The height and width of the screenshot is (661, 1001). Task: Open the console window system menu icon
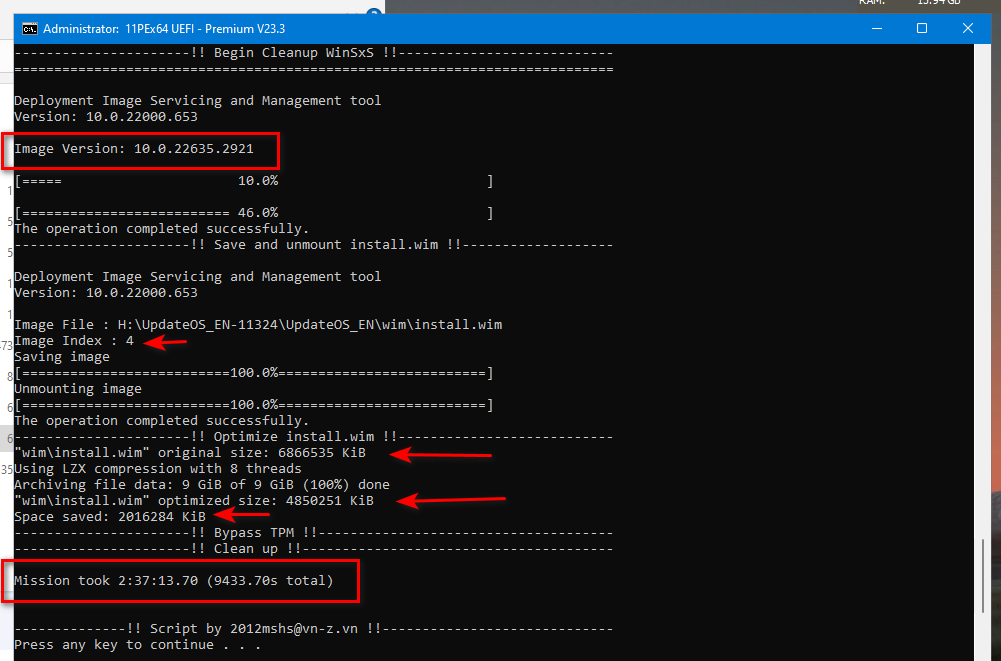pos(29,29)
